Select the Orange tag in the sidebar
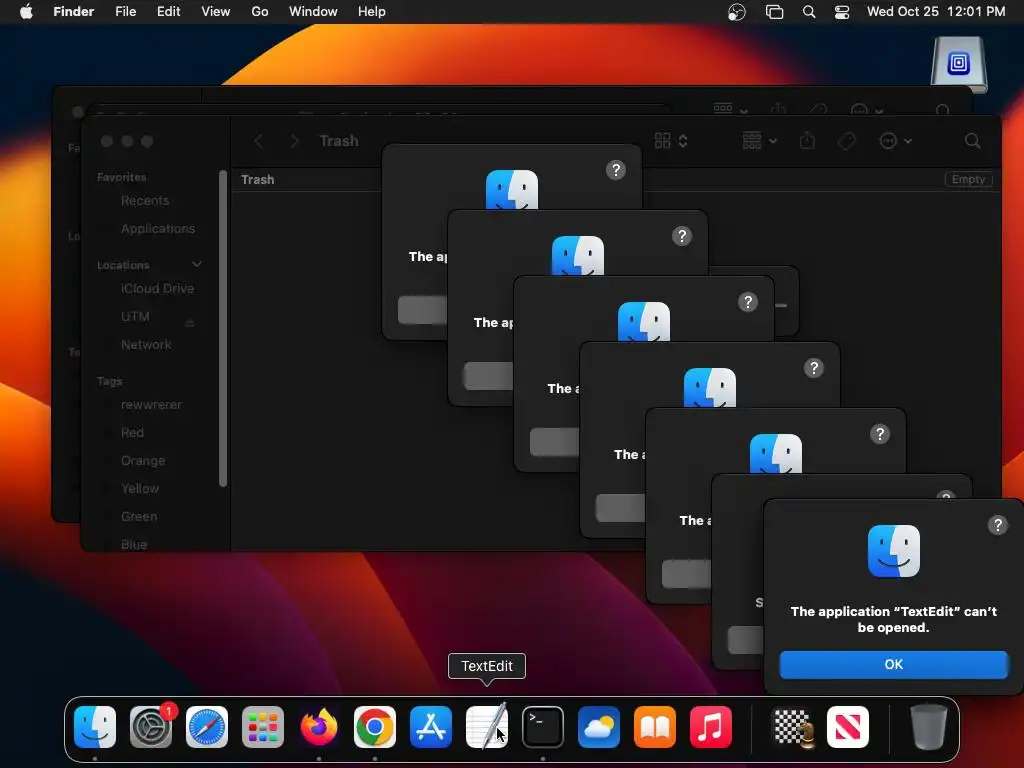This screenshot has height=768, width=1024. coord(142,460)
